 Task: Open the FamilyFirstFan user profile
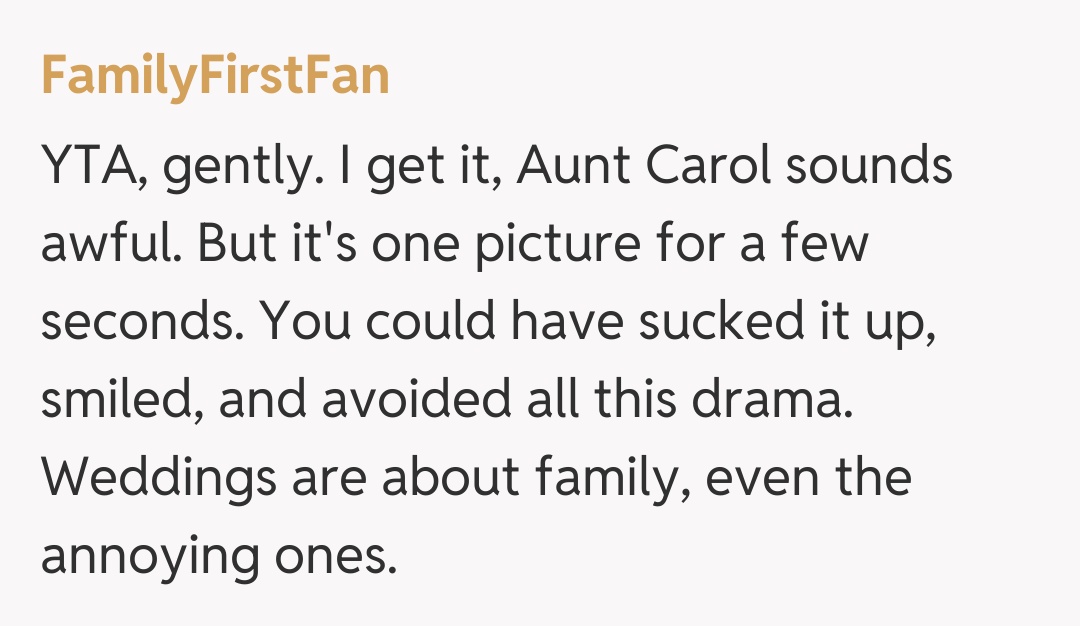tap(215, 76)
